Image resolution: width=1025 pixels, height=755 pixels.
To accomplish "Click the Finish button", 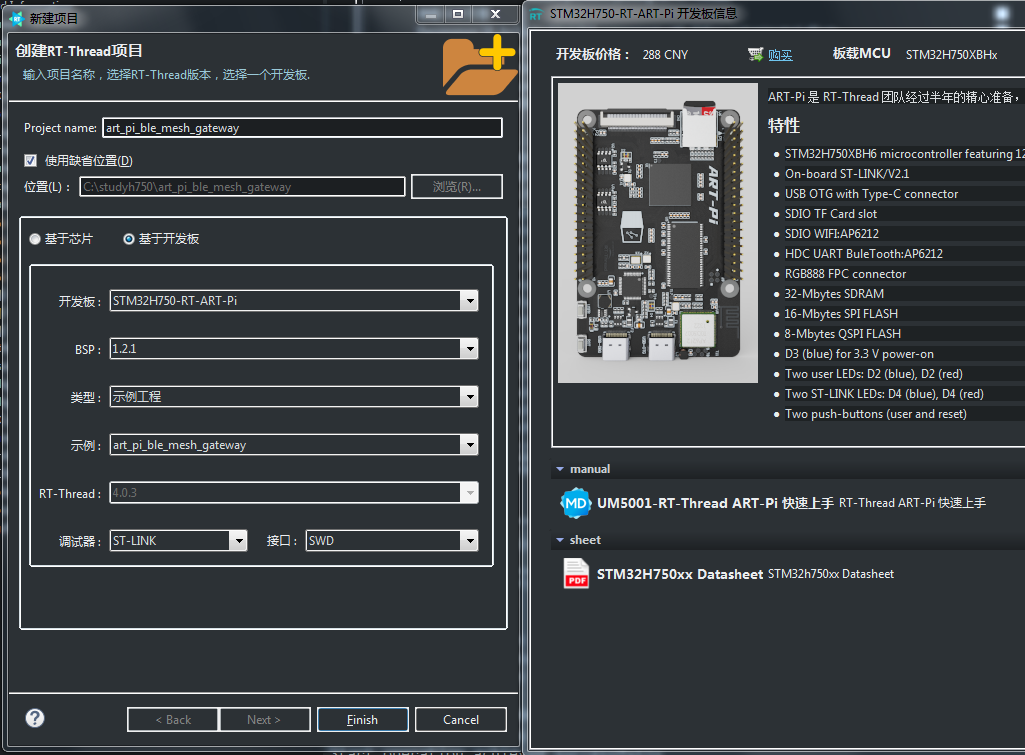I will pyautogui.click(x=362, y=719).
